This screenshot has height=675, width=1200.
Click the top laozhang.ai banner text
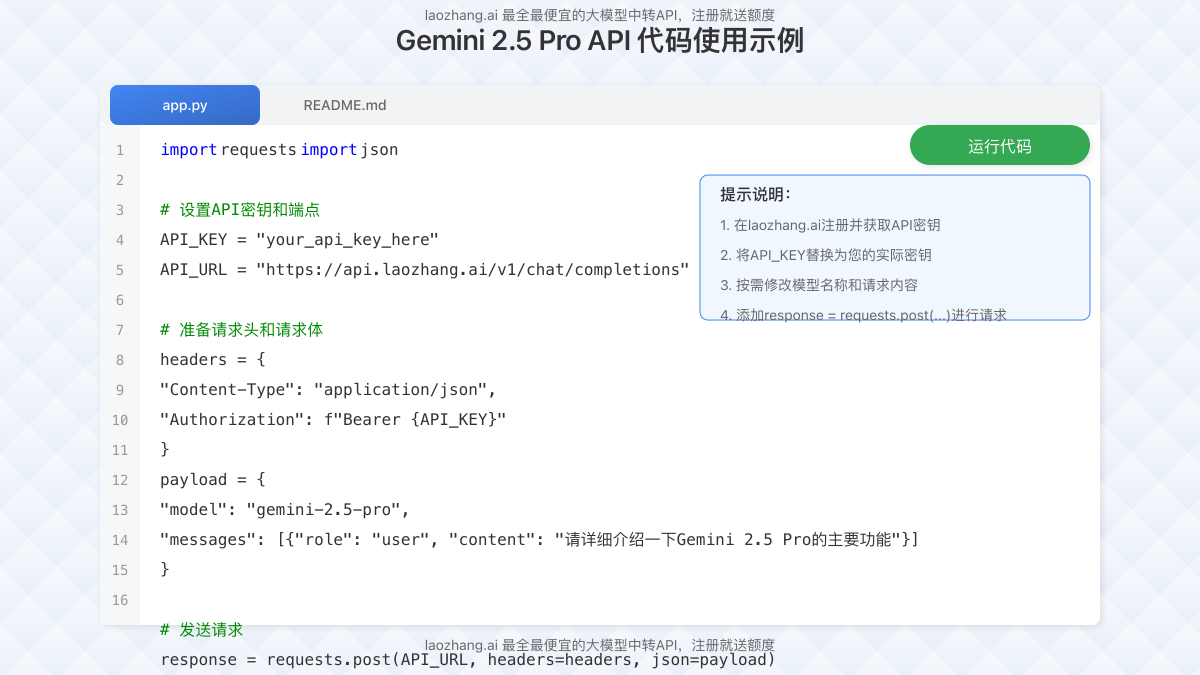[600, 15]
